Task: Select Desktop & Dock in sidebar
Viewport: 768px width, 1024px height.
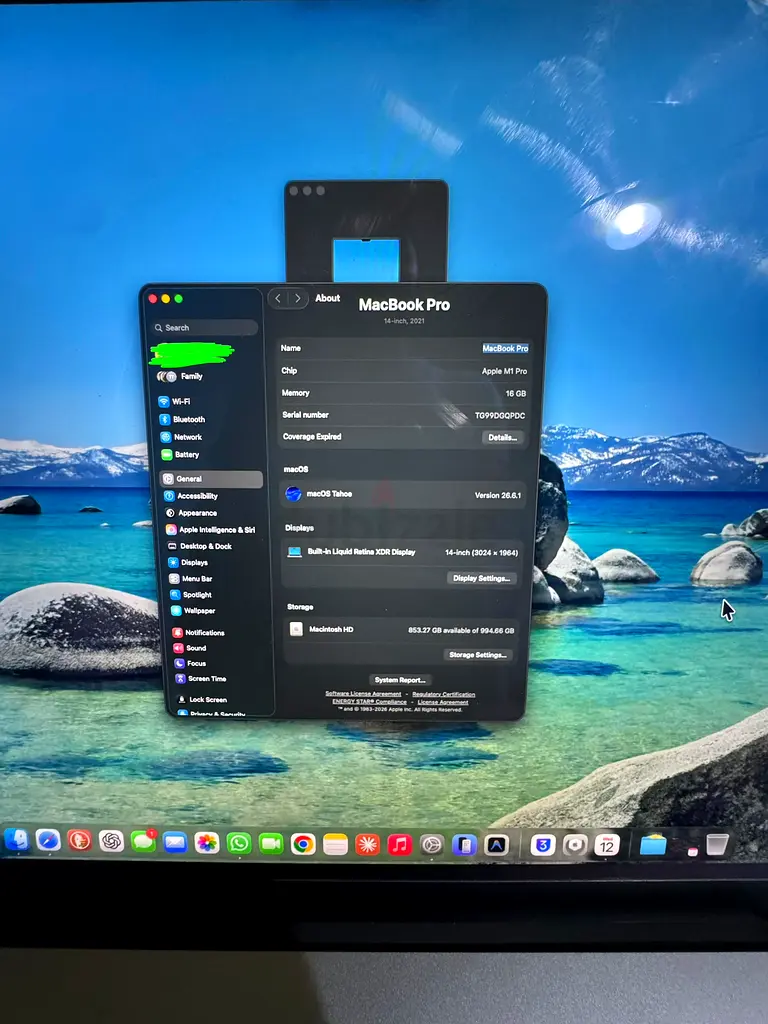Action: click(200, 546)
